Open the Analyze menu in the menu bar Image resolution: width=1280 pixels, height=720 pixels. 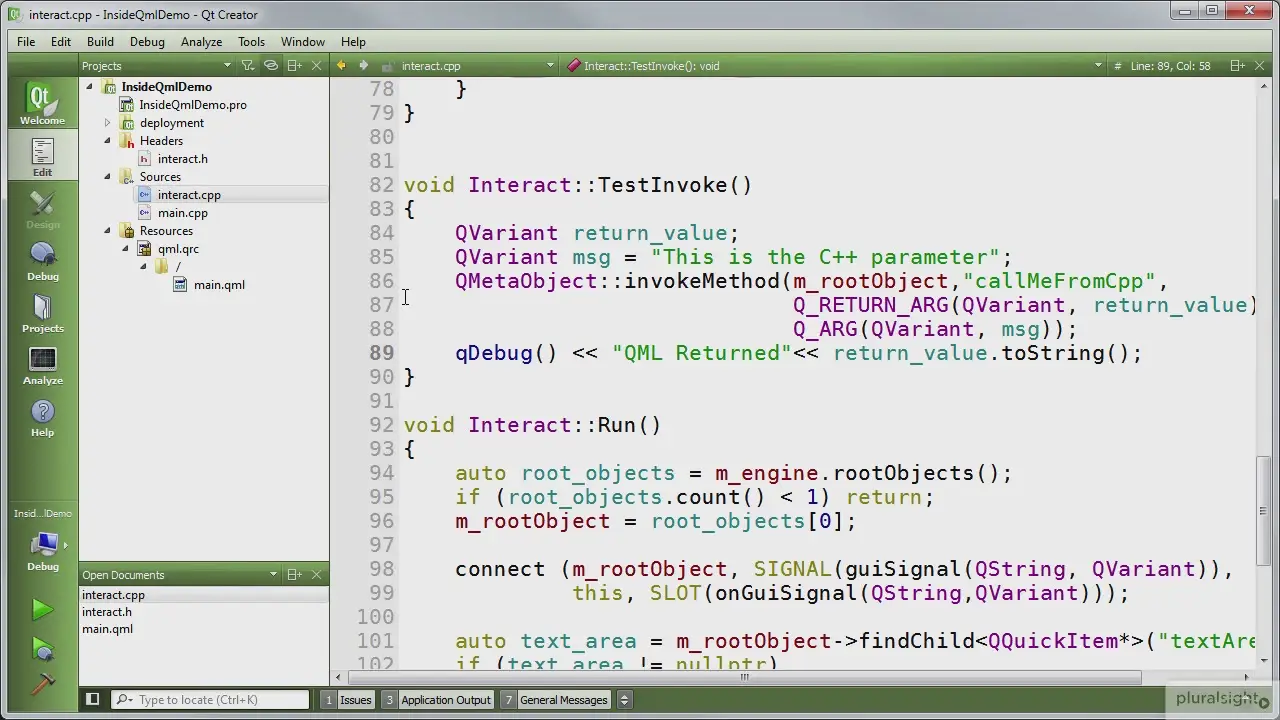(201, 42)
